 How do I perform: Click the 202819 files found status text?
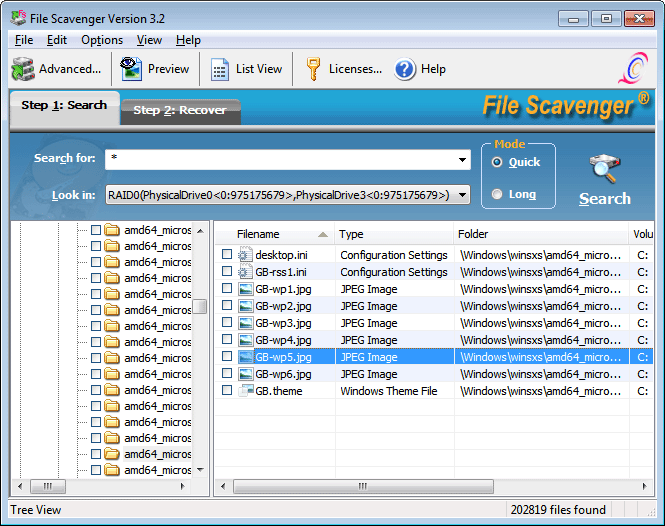point(558,509)
